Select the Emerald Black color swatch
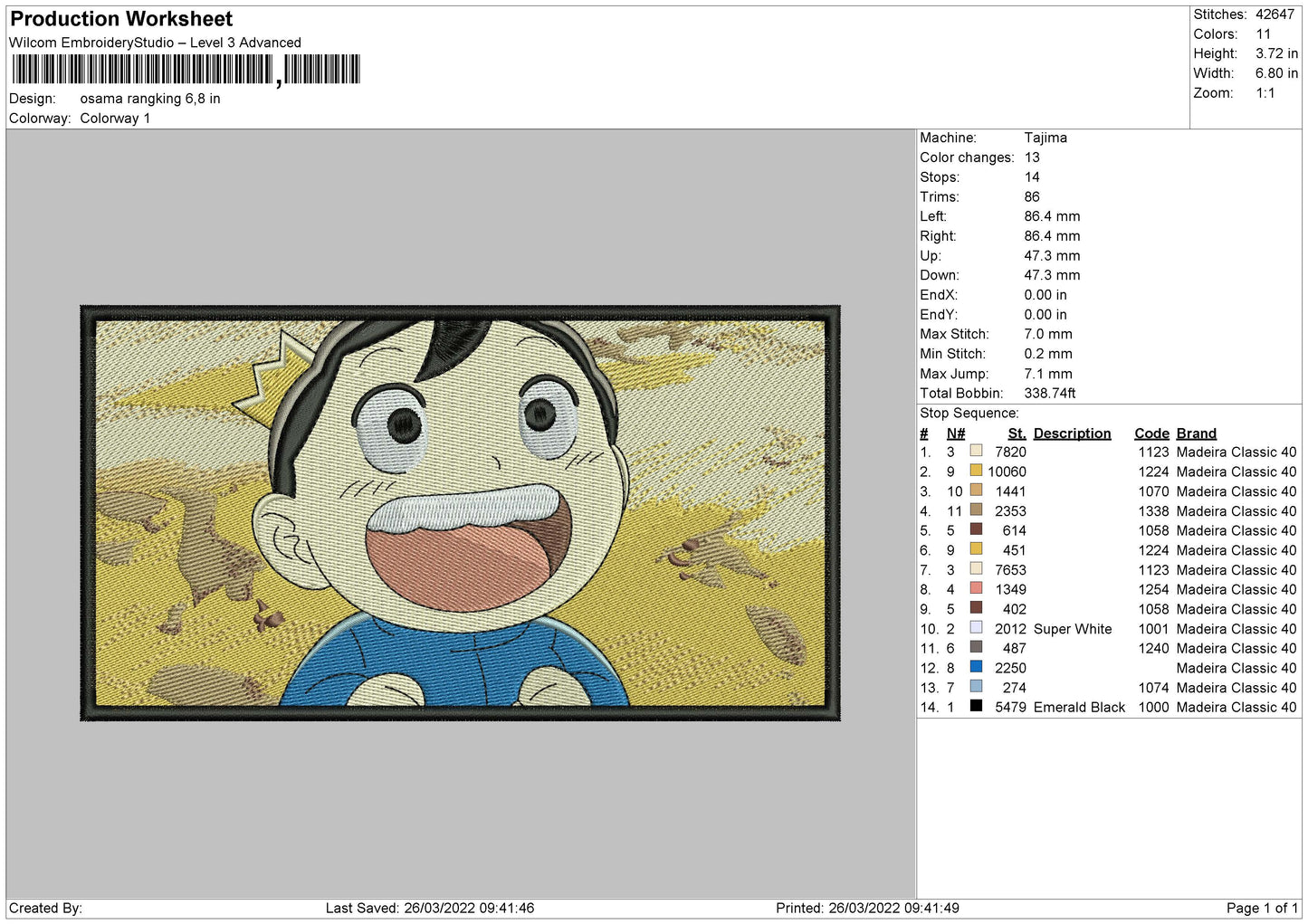 [976, 706]
